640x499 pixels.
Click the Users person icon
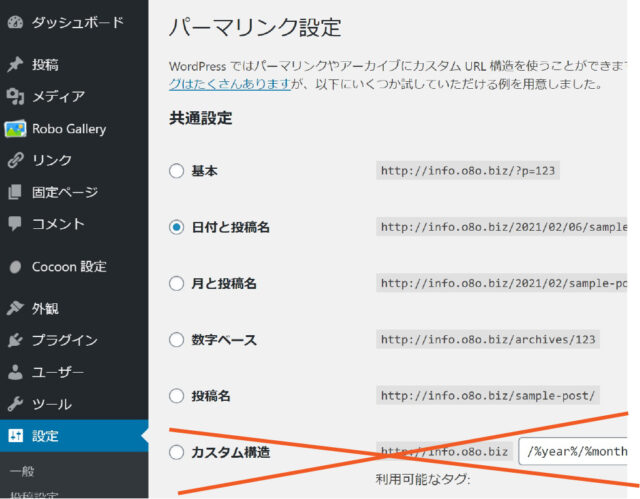(x=15, y=373)
